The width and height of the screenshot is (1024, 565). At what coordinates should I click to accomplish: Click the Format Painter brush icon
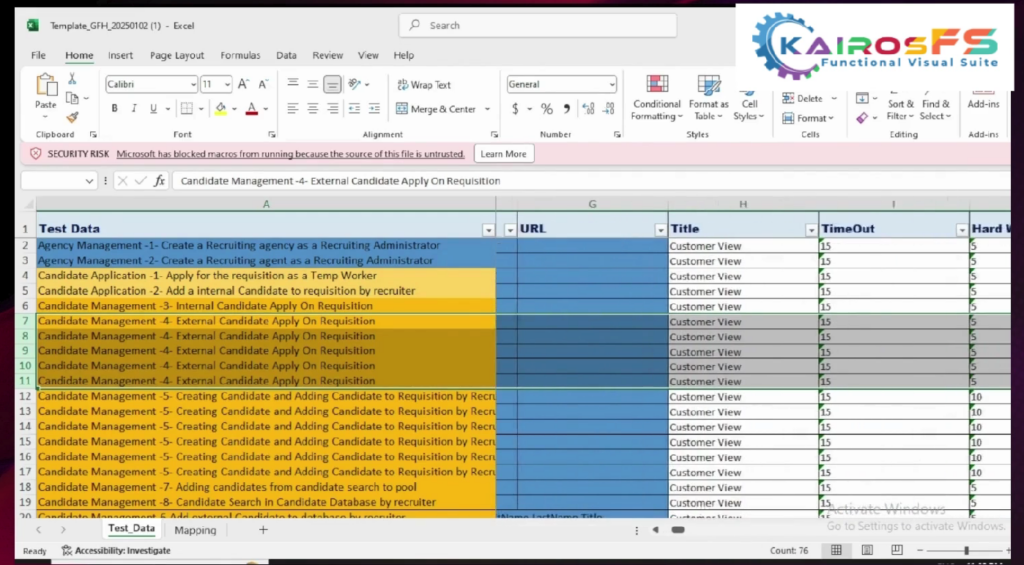click(x=72, y=117)
